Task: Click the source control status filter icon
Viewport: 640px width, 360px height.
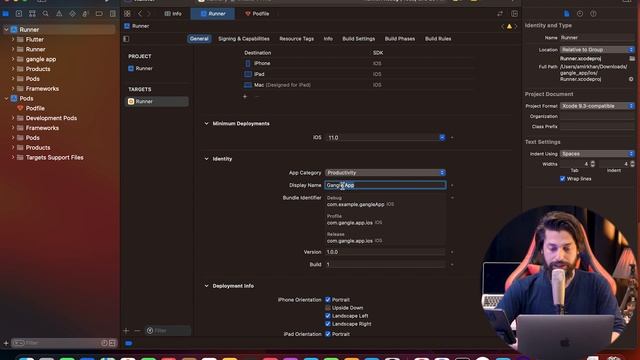Action: tap(112, 343)
